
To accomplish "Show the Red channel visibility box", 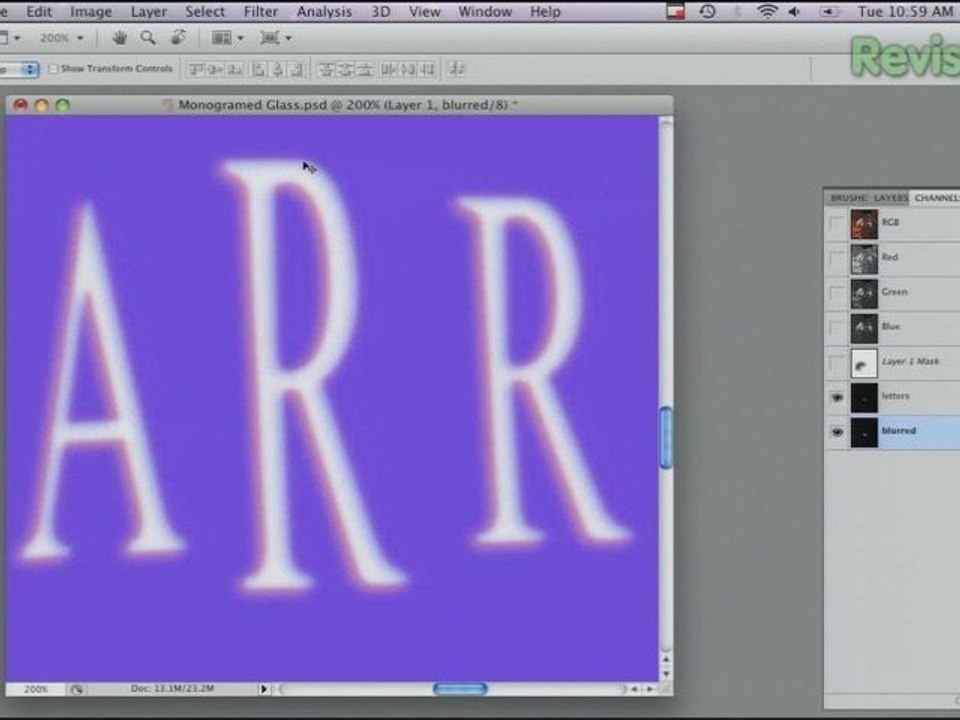I will (836, 258).
